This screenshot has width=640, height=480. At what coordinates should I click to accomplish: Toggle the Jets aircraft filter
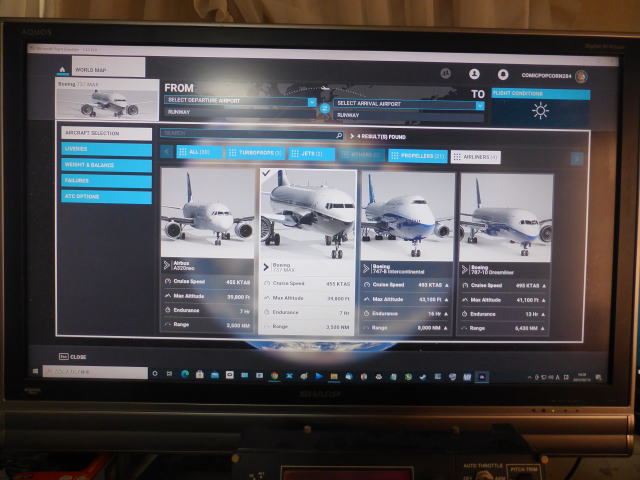point(312,153)
